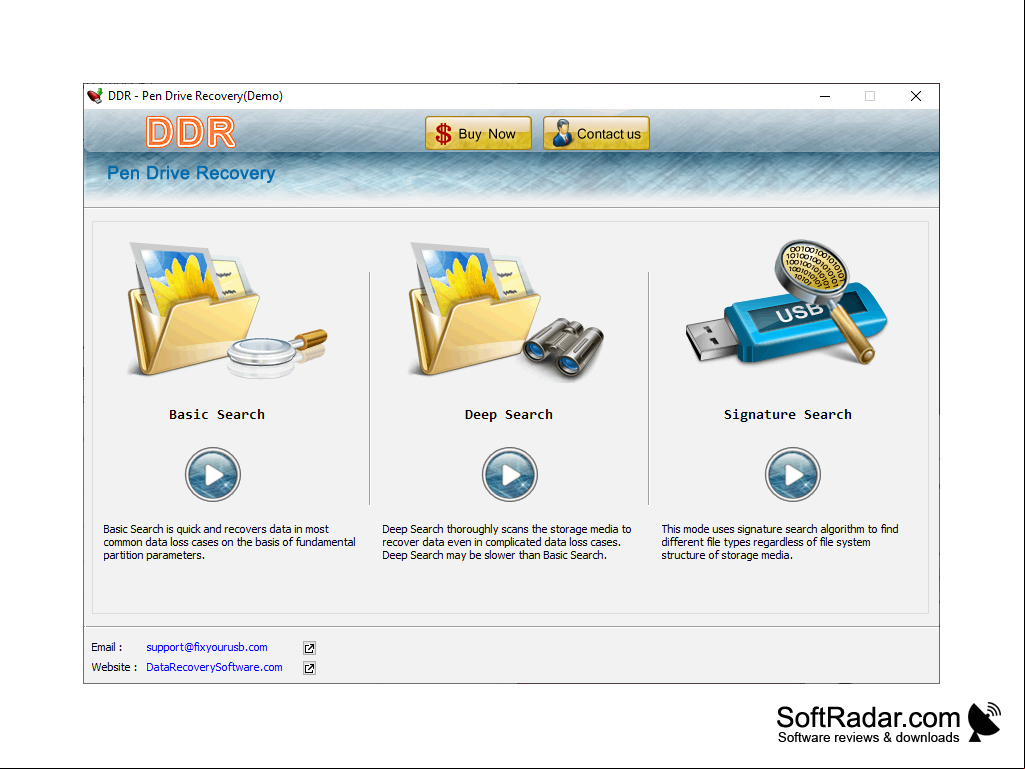The image size is (1025, 769).
Task: Click external-link icon next to email address
Action: 310,648
